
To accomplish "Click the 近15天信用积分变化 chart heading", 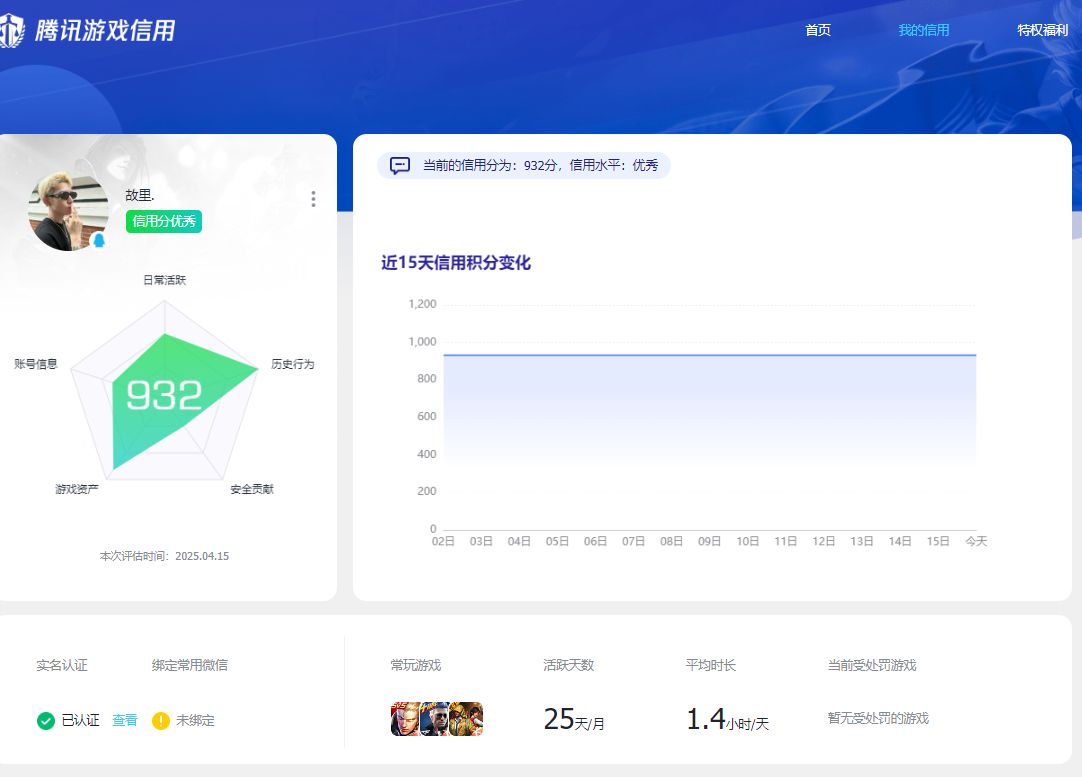I will [456, 263].
